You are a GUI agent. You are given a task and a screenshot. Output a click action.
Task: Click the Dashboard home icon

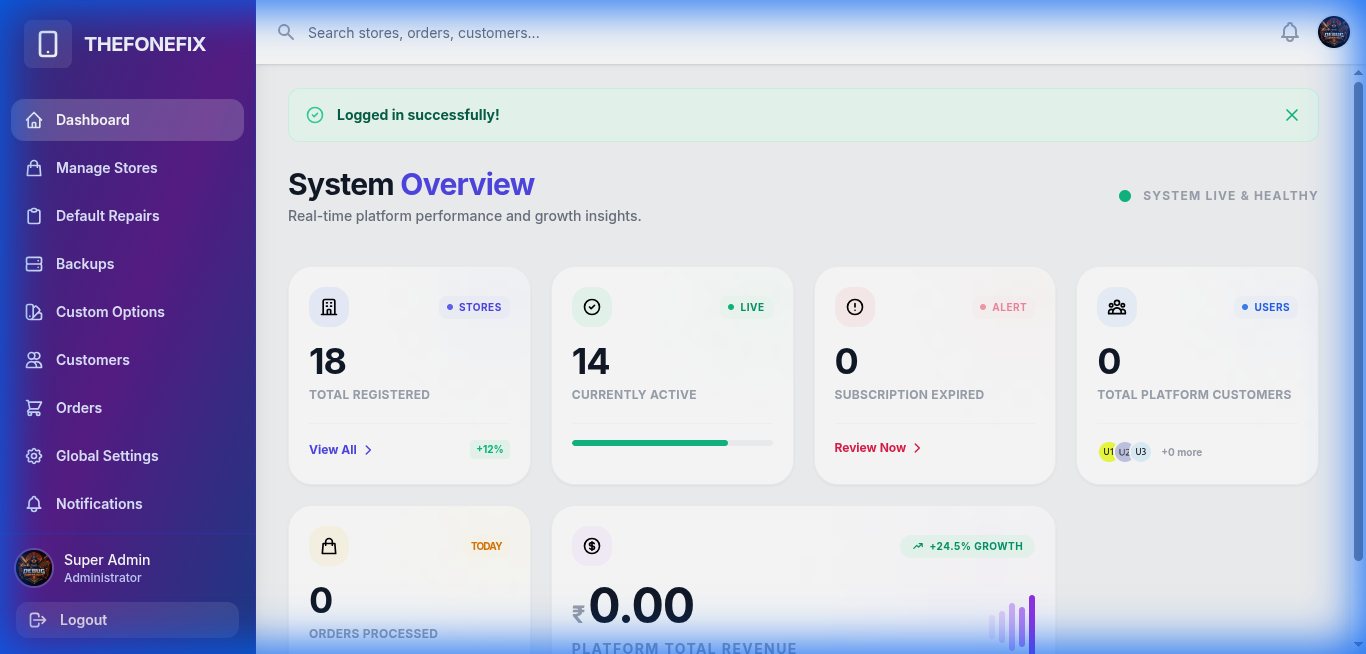(34, 120)
